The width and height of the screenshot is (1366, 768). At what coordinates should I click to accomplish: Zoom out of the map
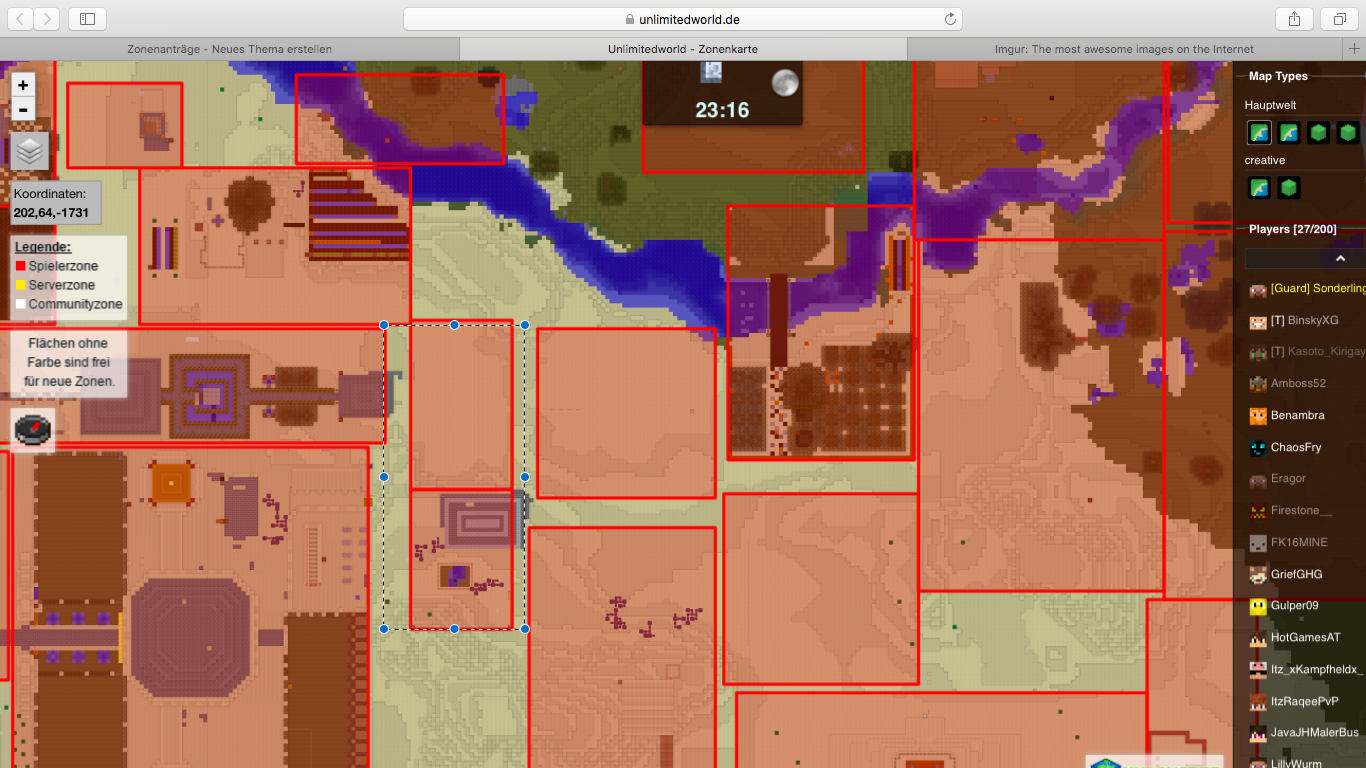(23, 110)
